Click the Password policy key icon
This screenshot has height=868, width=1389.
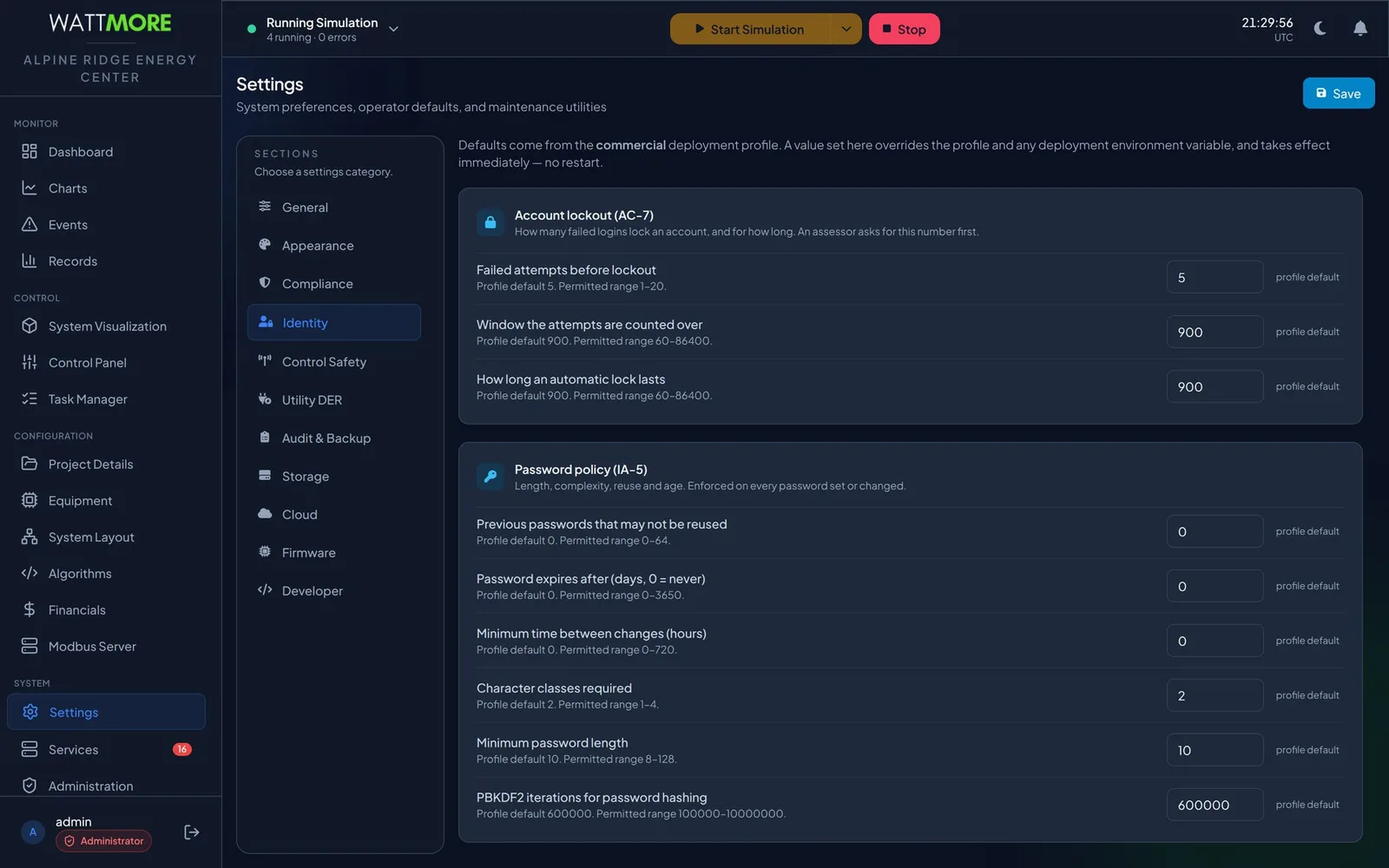pyautogui.click(x=490, y=477)
